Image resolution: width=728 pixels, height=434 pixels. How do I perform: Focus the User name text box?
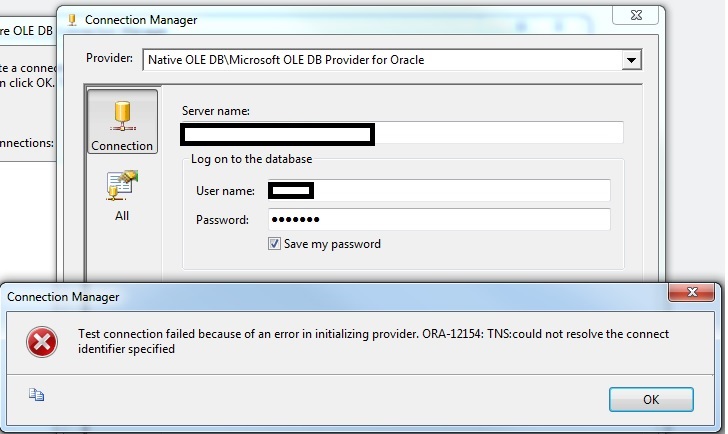click(439, 190)
